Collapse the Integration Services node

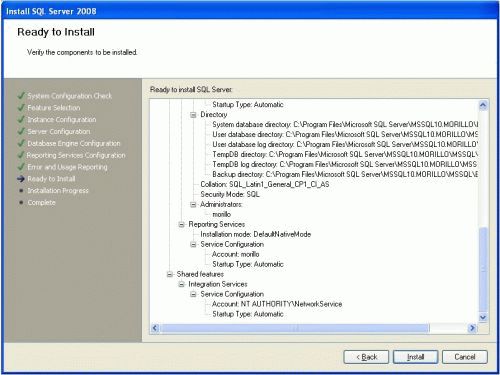tap(181, 284)
